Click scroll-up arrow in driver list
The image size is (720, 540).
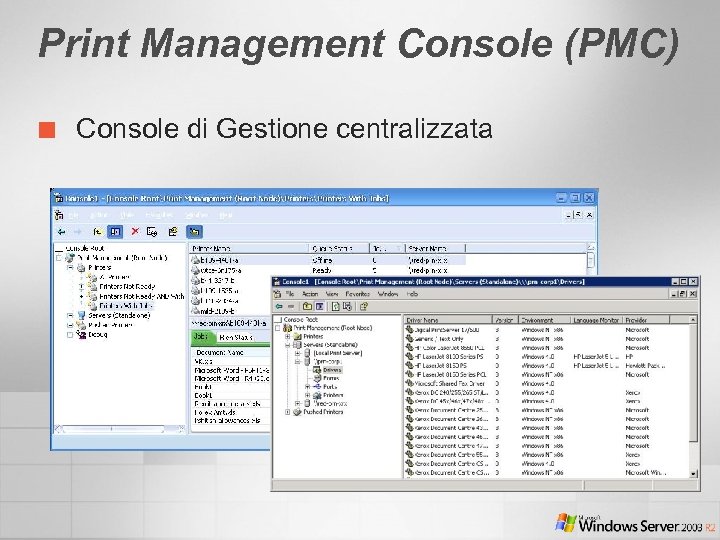(693, 320)
